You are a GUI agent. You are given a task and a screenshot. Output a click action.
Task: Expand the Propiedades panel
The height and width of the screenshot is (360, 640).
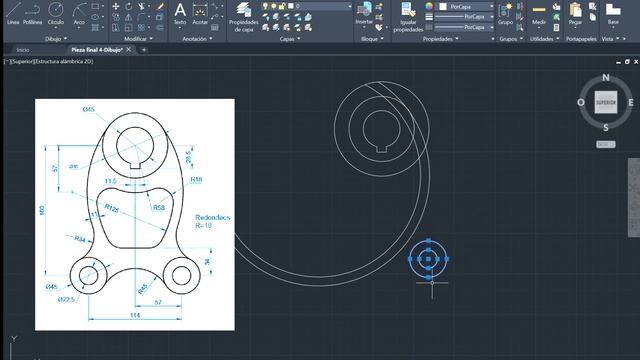(440, 39)
